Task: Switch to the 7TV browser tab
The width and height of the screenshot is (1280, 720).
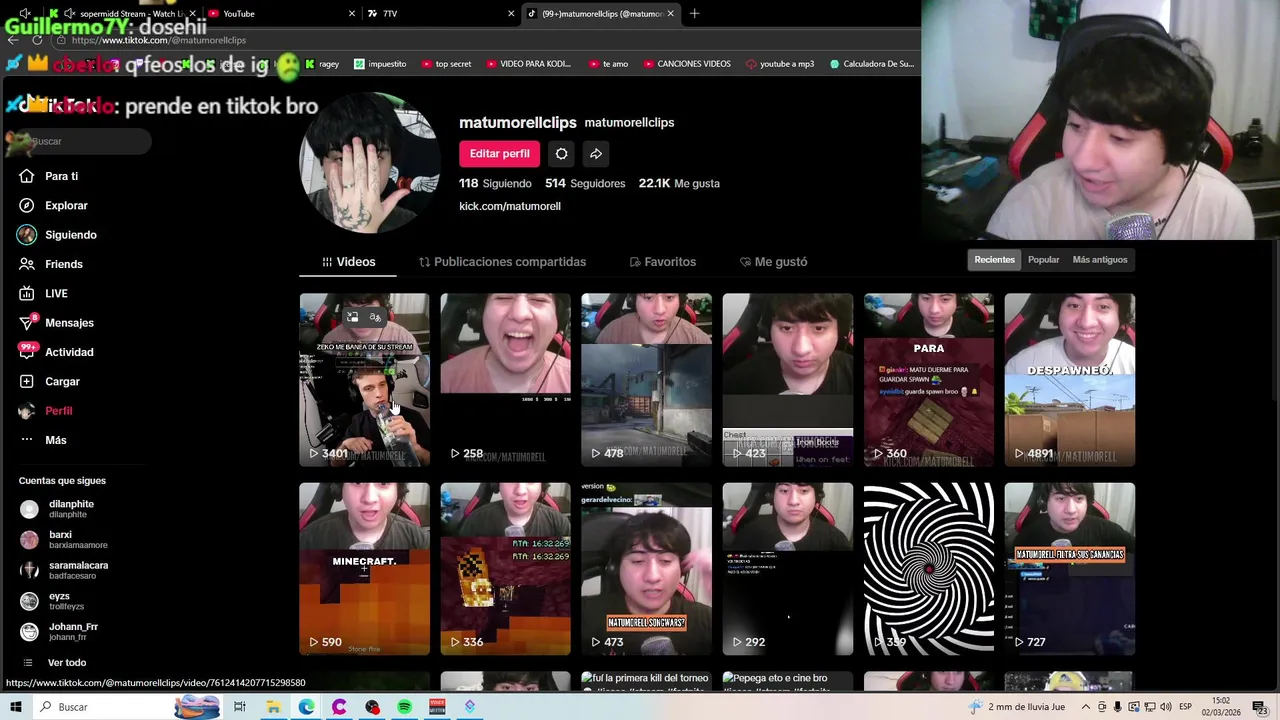Action: (441, 13)
